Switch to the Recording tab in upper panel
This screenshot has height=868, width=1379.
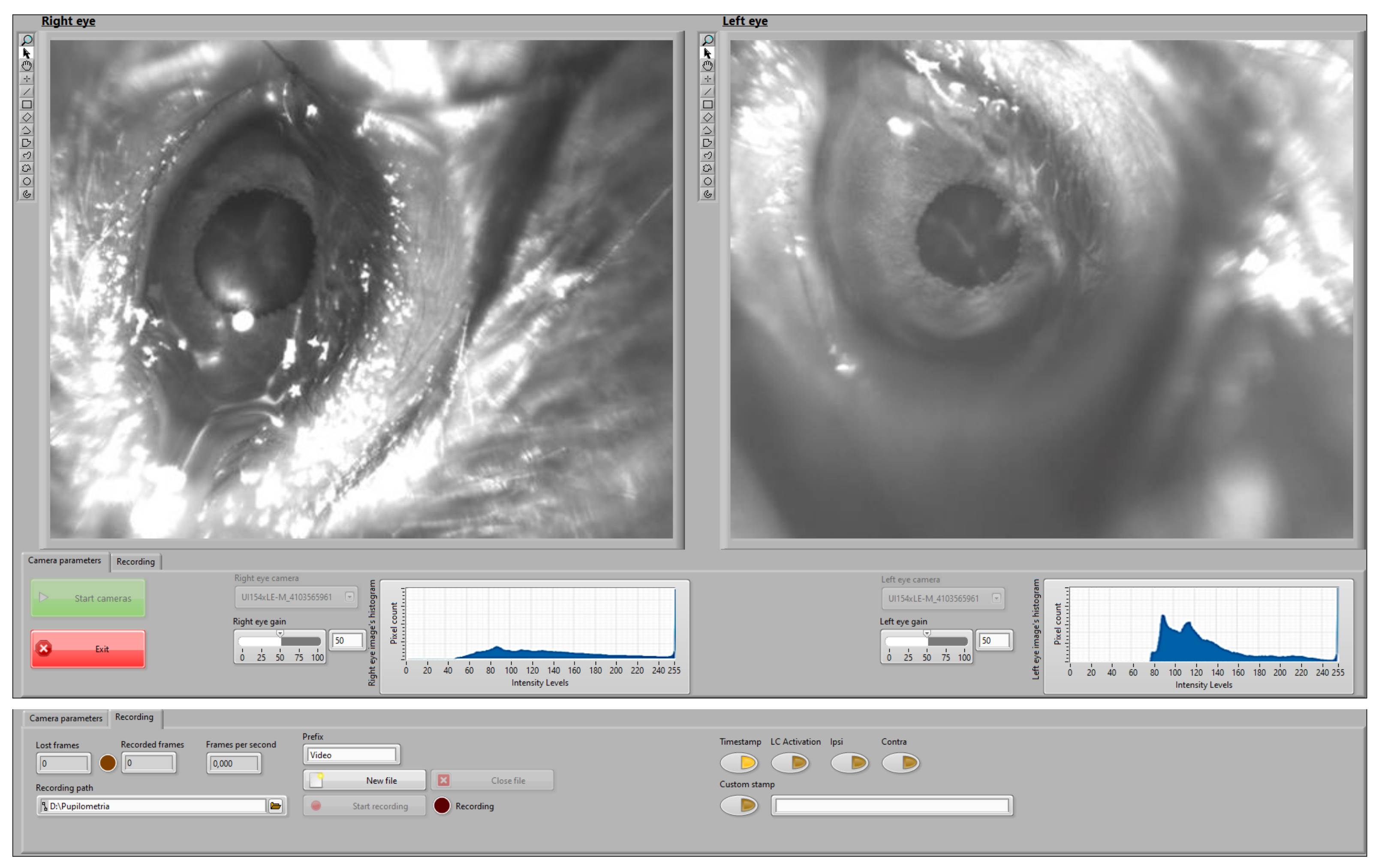[135, 561]
